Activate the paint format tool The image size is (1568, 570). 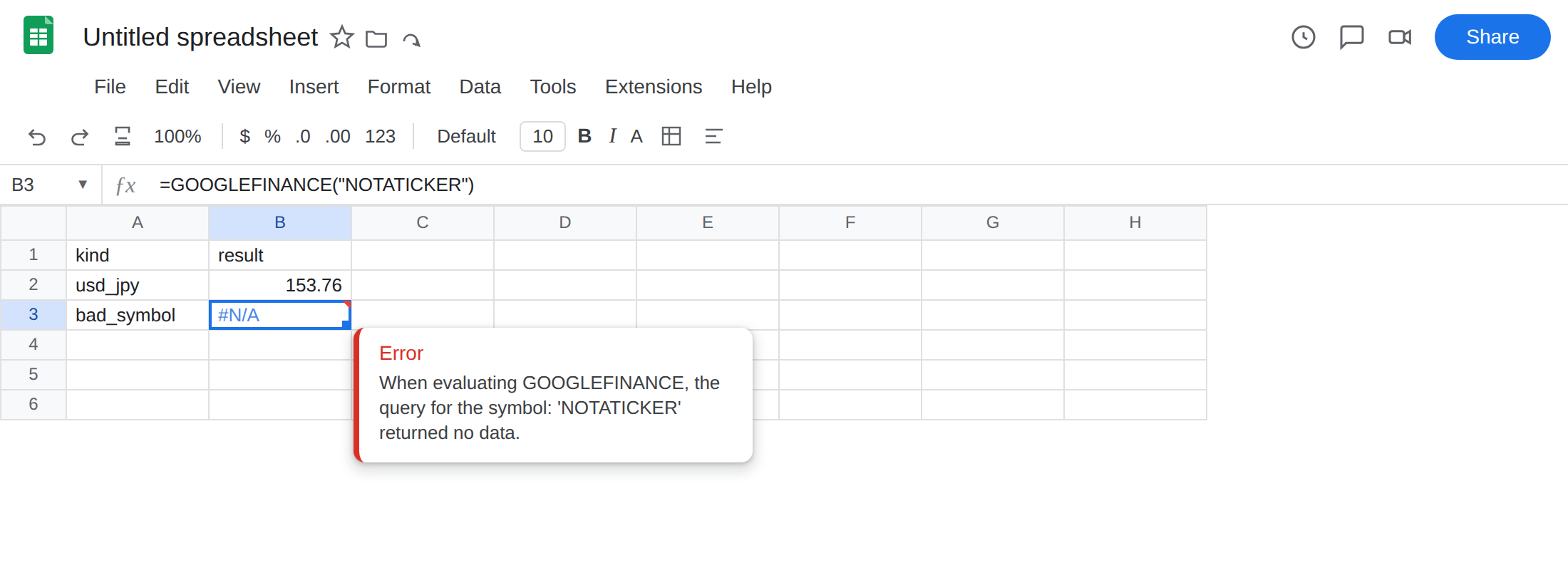[x=123, y=136]
